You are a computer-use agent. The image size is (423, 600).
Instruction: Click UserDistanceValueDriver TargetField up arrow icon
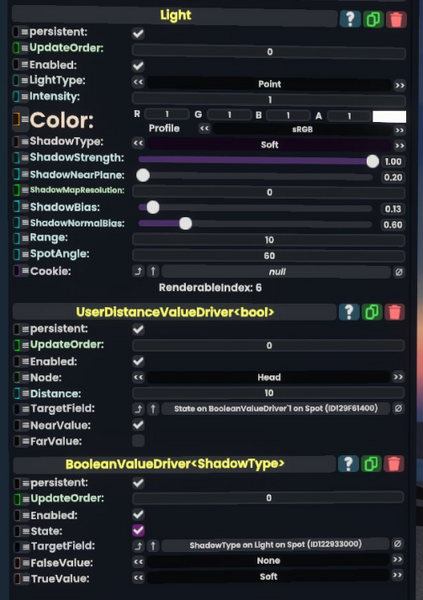[153, 409]
